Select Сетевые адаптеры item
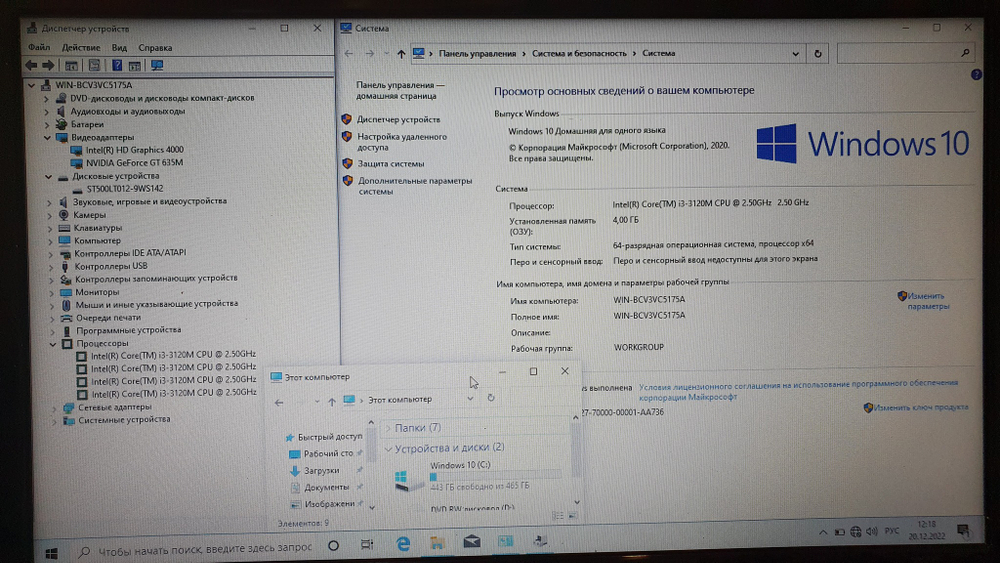1000x563 pixels. tap(115, 407)
